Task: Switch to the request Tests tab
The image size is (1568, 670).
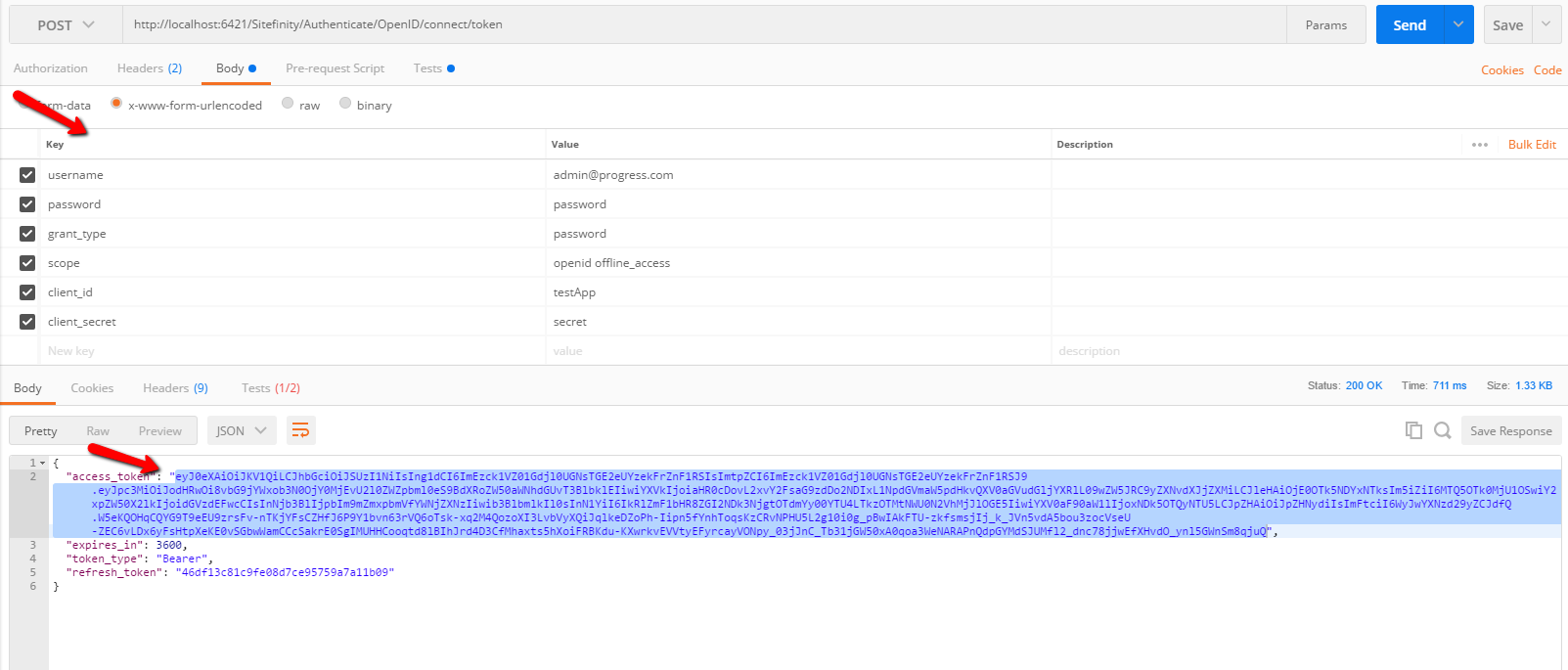Action: pos(433,68)
